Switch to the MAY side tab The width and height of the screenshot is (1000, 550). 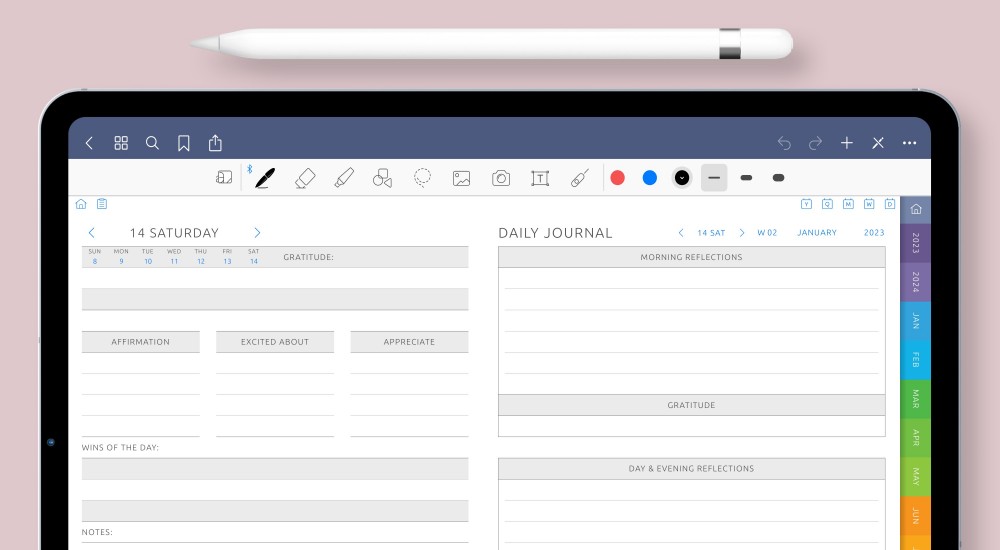click(x=916, y=477)
